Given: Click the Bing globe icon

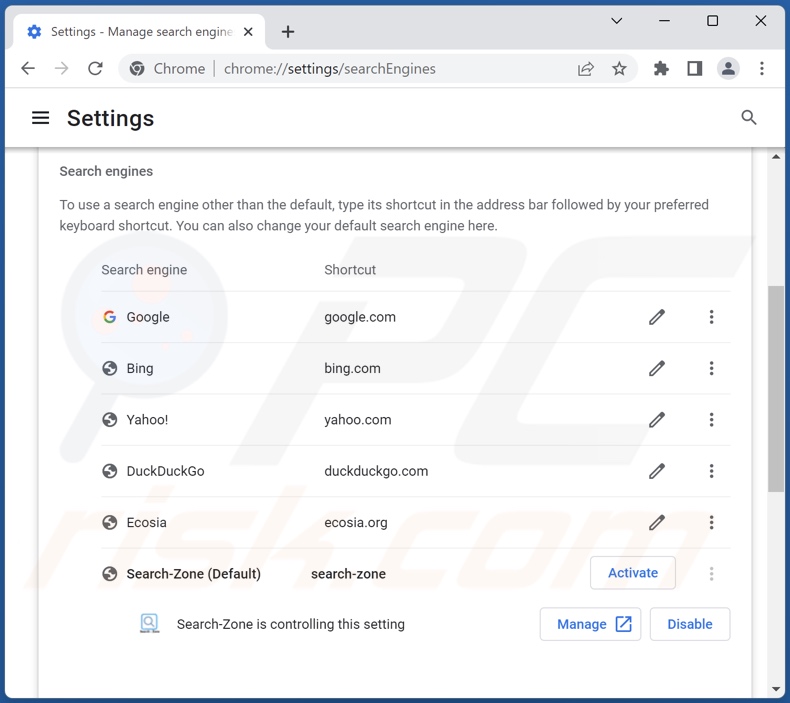Looking at the screenshot, I should coord(109,368).
